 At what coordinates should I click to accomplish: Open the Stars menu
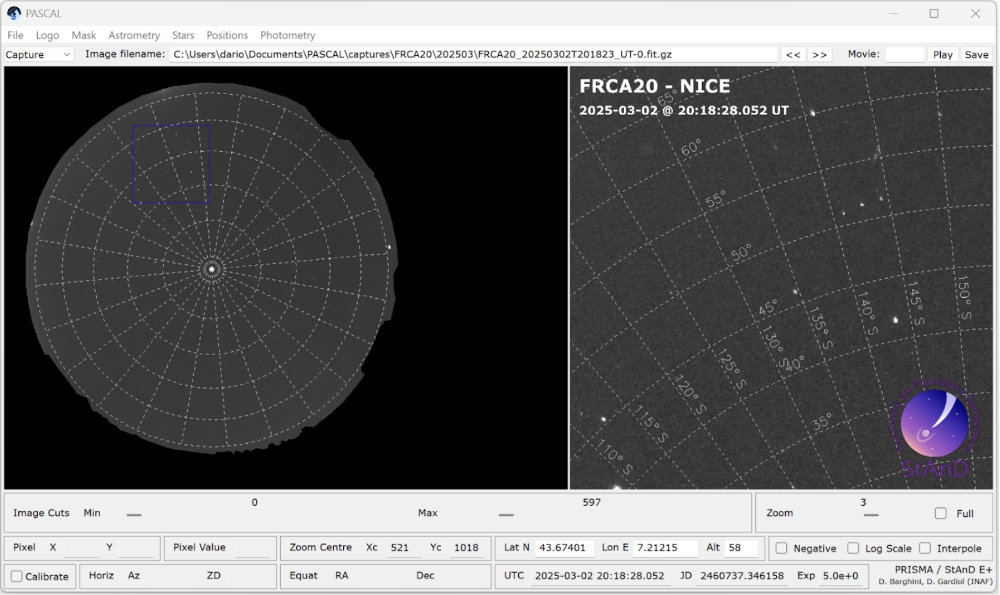point(183,34)
